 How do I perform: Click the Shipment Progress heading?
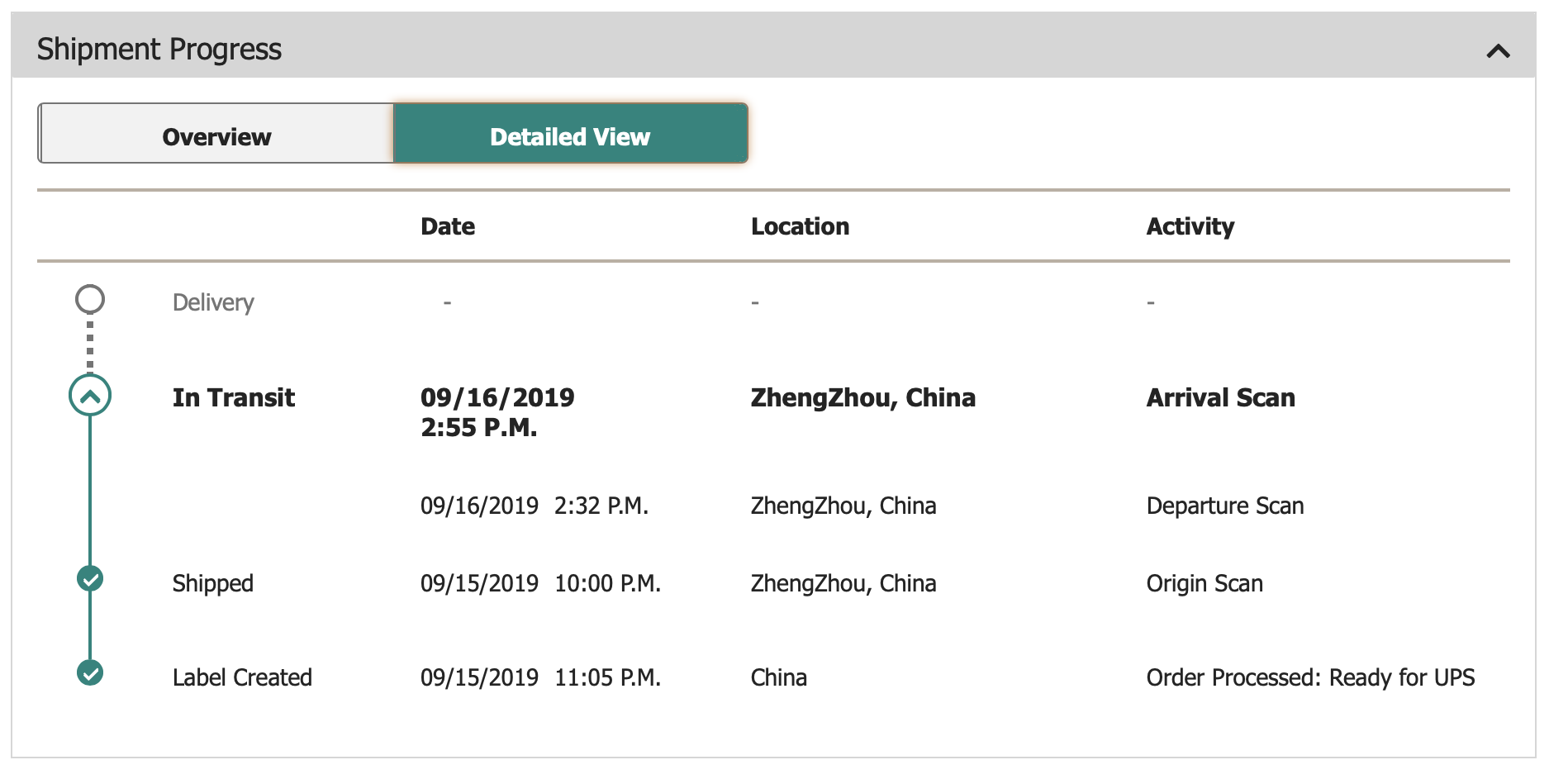[159, 50]
